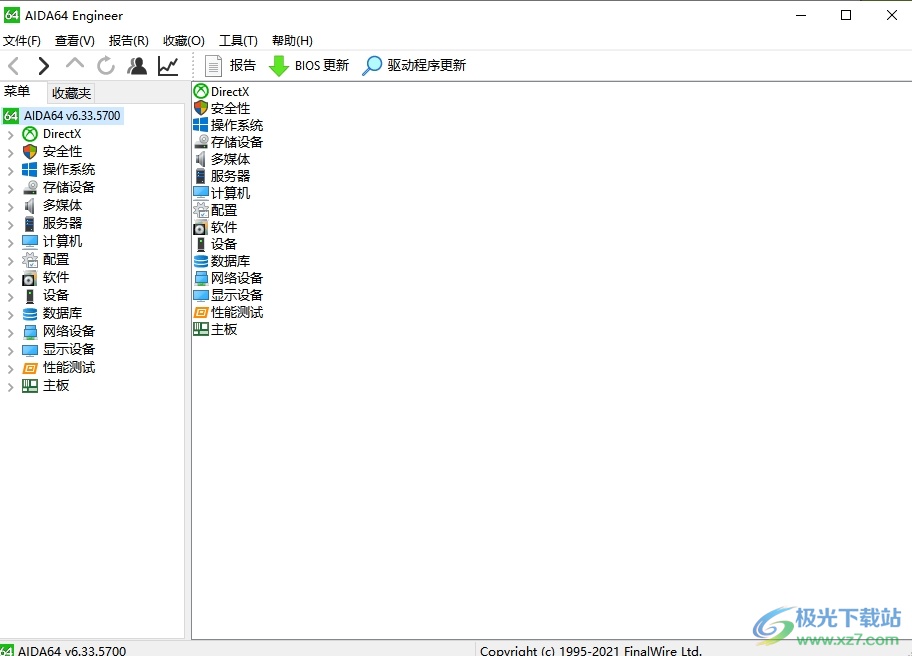Open 数据库 in the right pane
The height and width of the screenshot is (656, 912).
(x=222, y=261)
